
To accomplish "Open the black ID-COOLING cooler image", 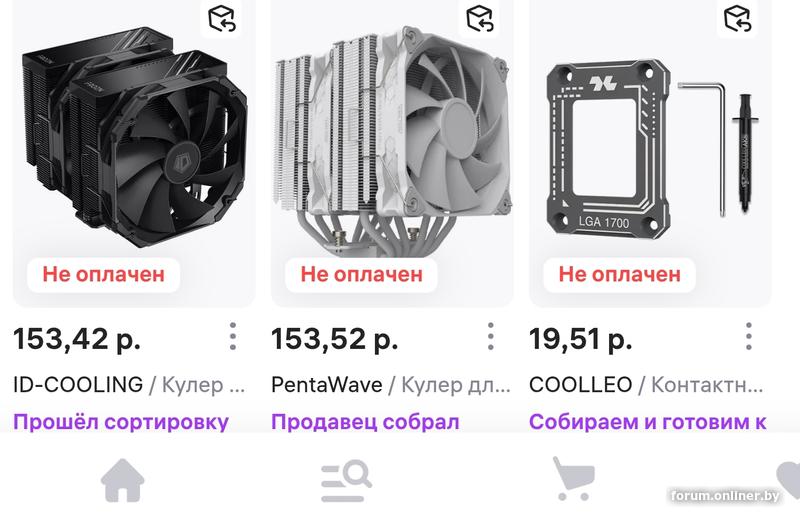I will tap(134, 139).
